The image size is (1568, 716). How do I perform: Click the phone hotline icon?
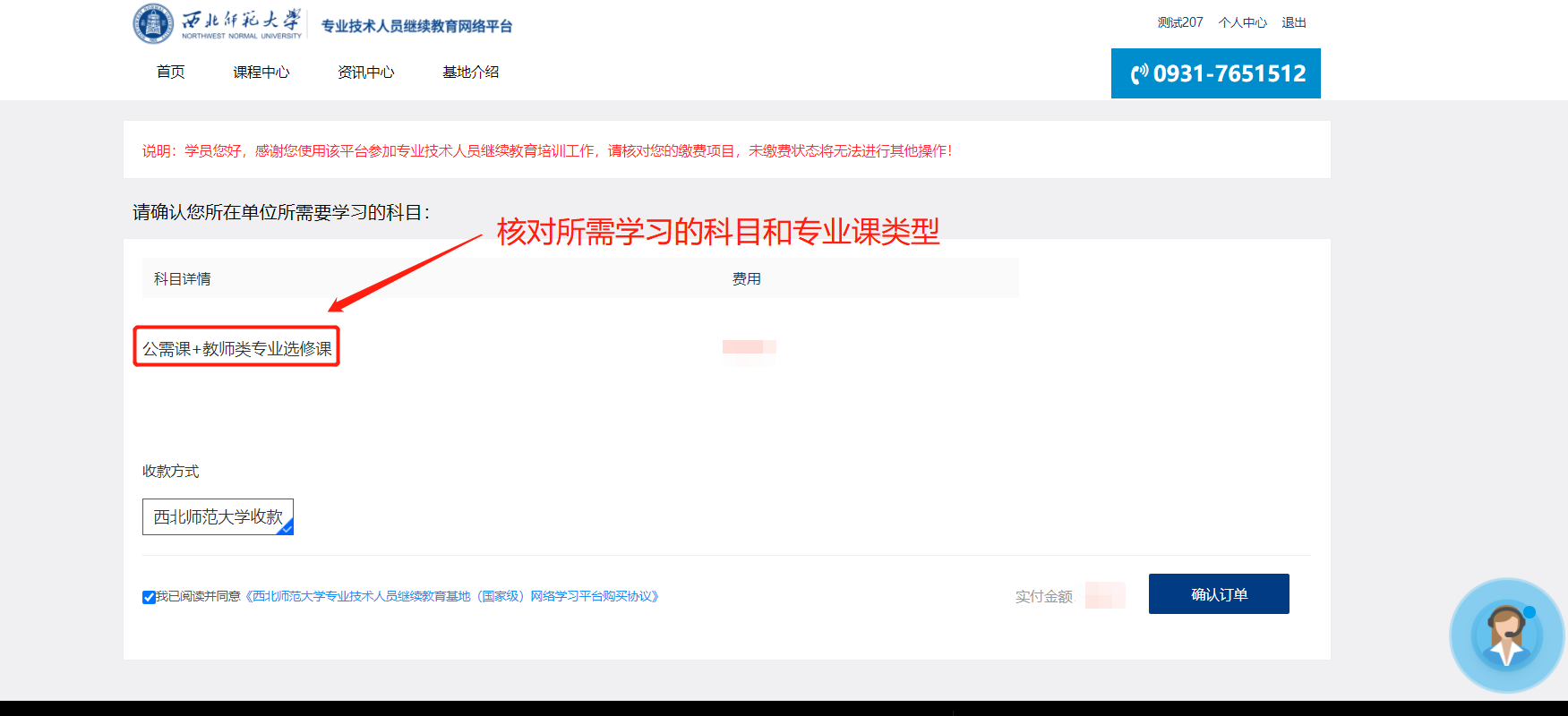(x=1138, y=74)
